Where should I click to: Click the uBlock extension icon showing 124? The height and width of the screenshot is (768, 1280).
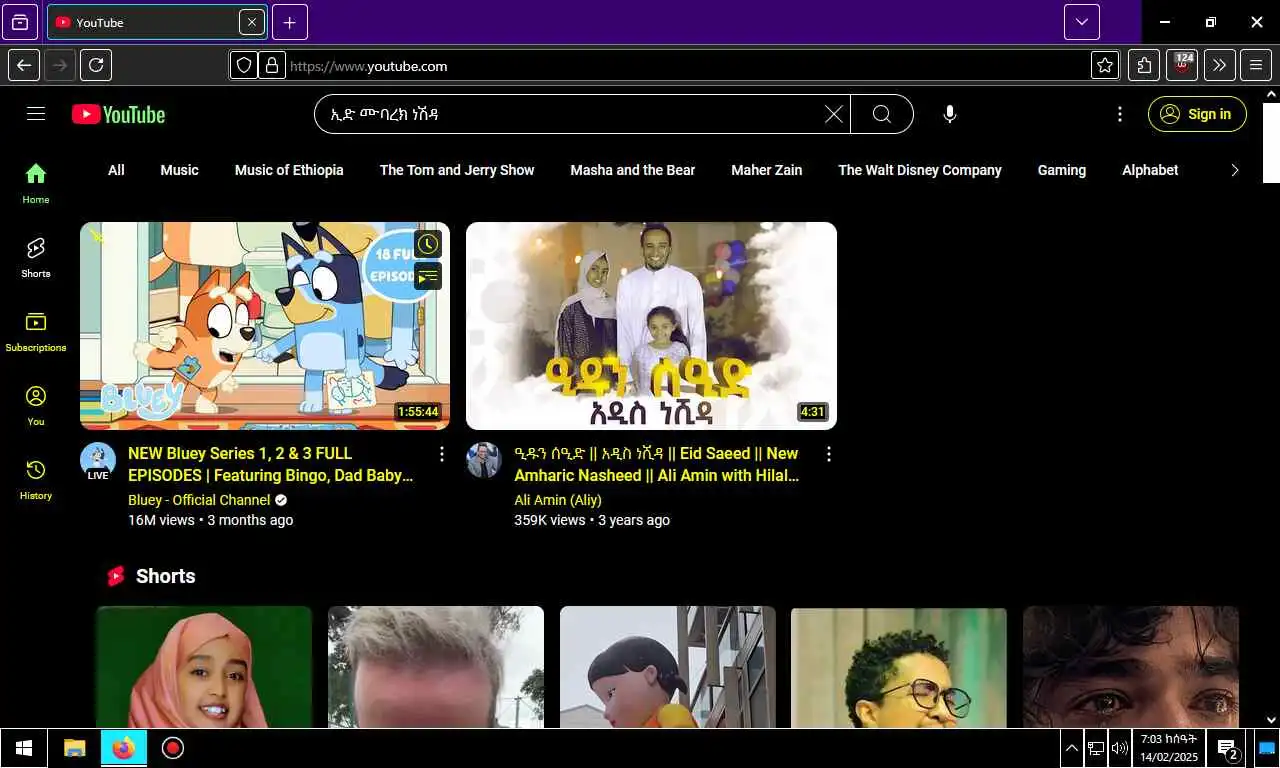point(1182,65)
